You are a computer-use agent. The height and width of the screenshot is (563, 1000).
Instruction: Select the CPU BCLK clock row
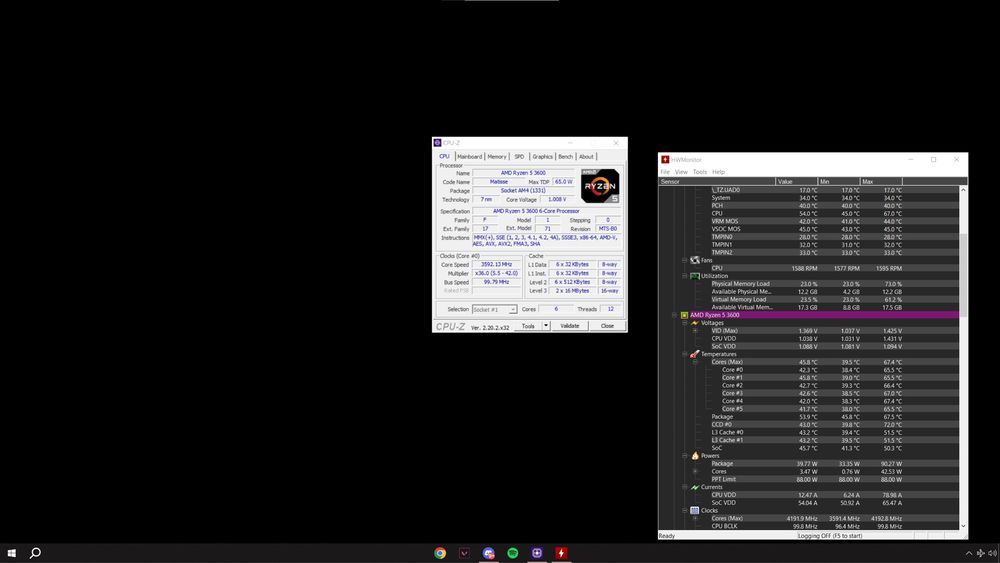coord(809,526)
